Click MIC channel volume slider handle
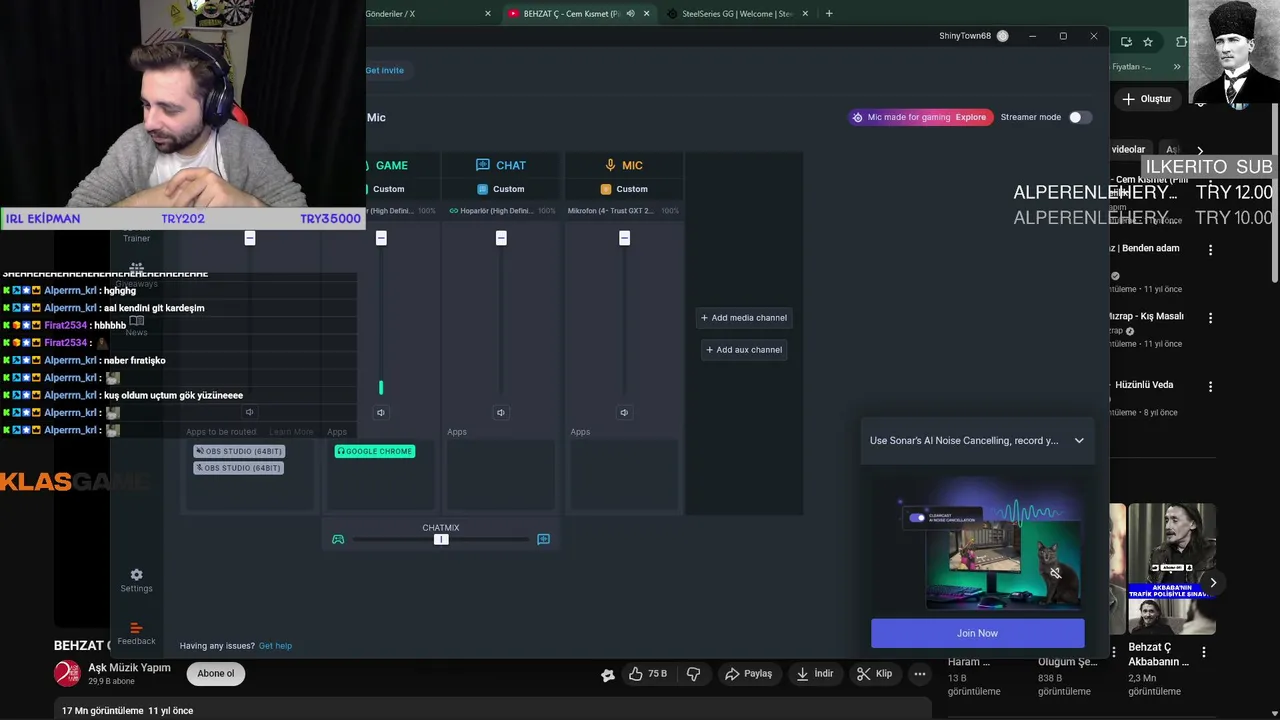The width and height of the screenshot is (1280, 720). coord(624,238)
